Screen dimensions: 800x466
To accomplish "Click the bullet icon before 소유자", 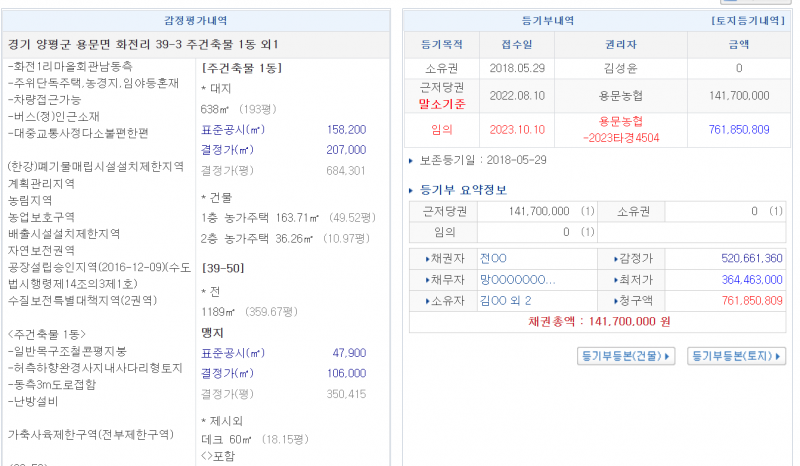I will [429, 300].
